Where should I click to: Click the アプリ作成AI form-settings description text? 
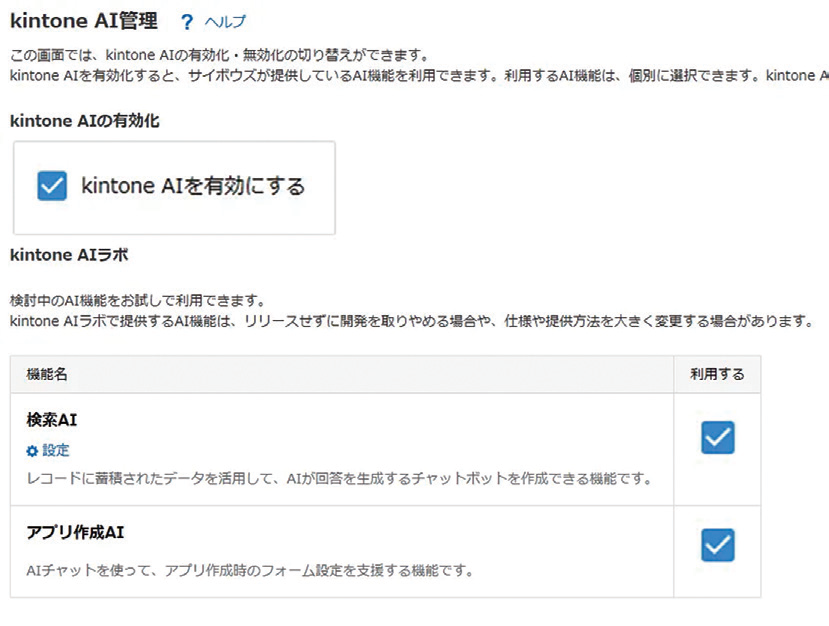250,570
